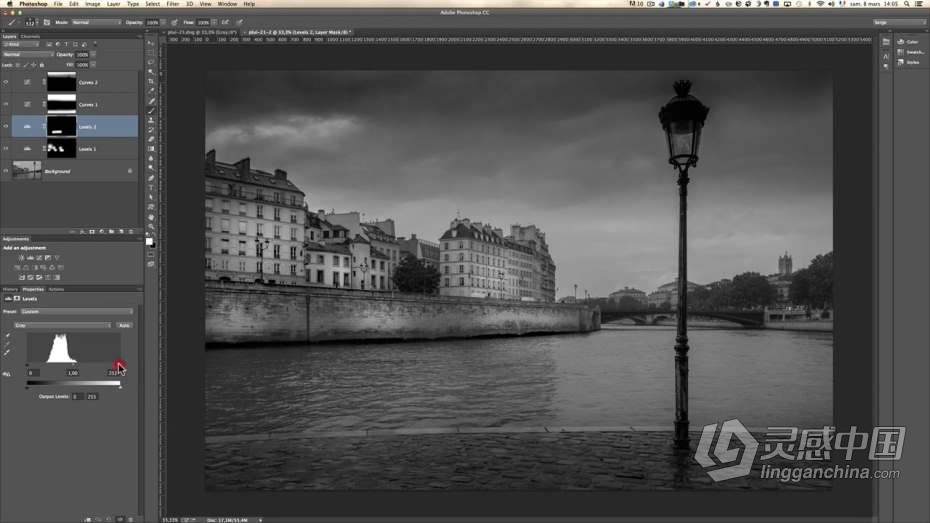Click the midtone input value field 1.00

(x=72, y=373)
